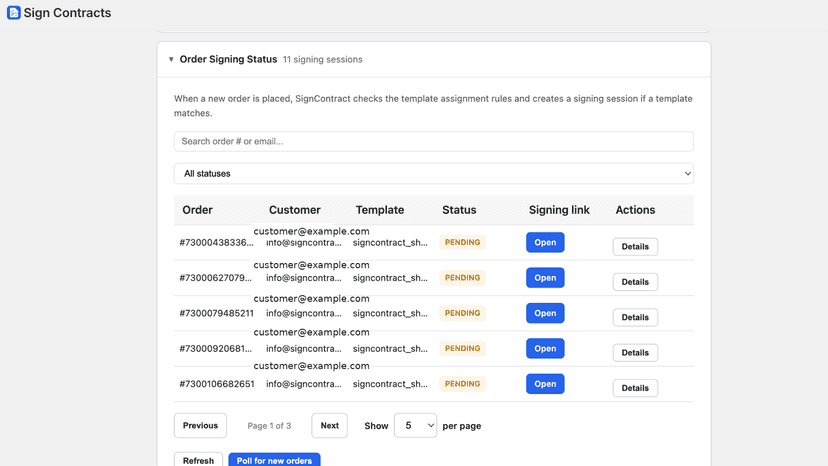Screen dimensions: 828x466
Task: Open the All statuses filter dropdown
Action: coord(434,173)
